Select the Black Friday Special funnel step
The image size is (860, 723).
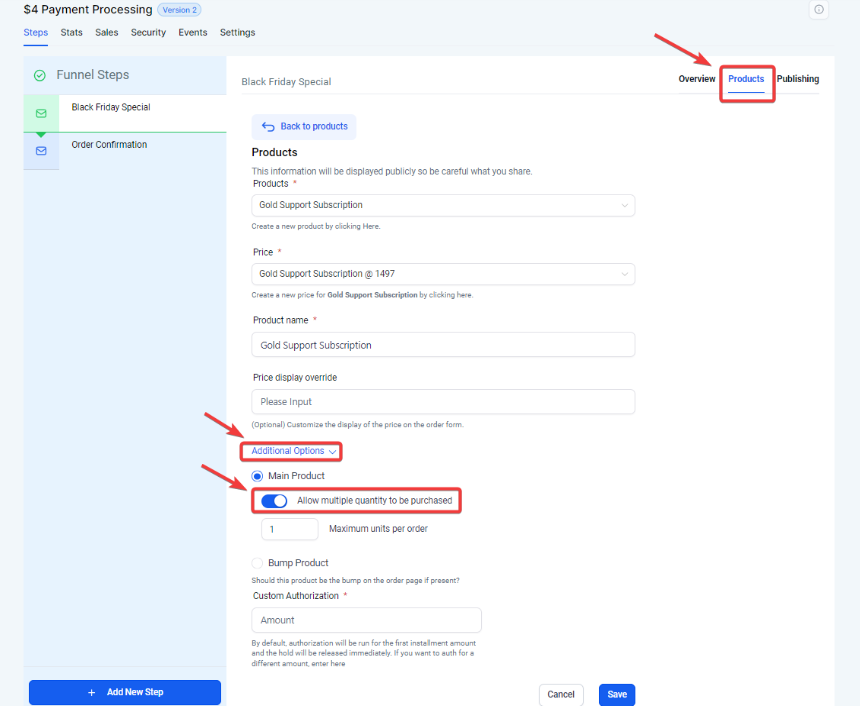coord(125,114)
